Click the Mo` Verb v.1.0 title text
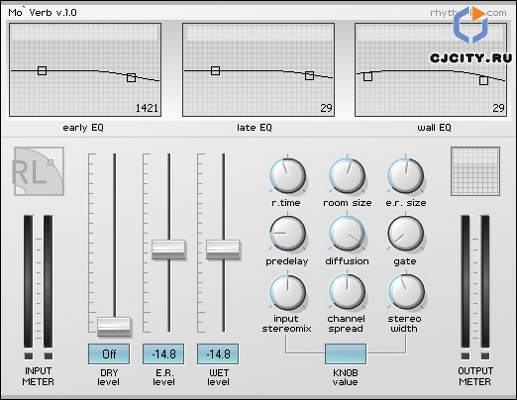This screenshot has width=517, height=400. coord(42,13)
